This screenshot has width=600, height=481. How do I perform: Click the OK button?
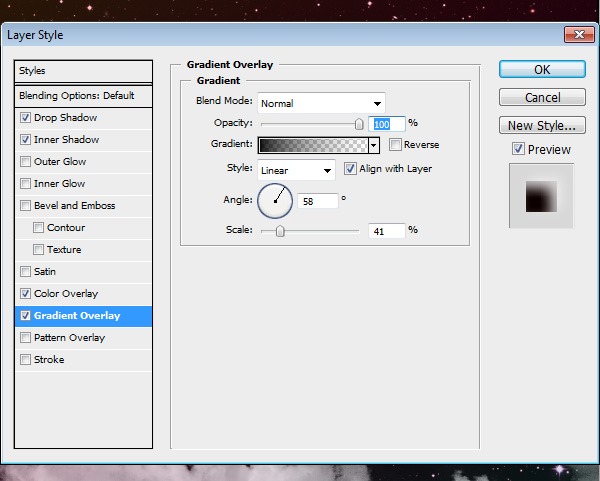pos(542,69)
